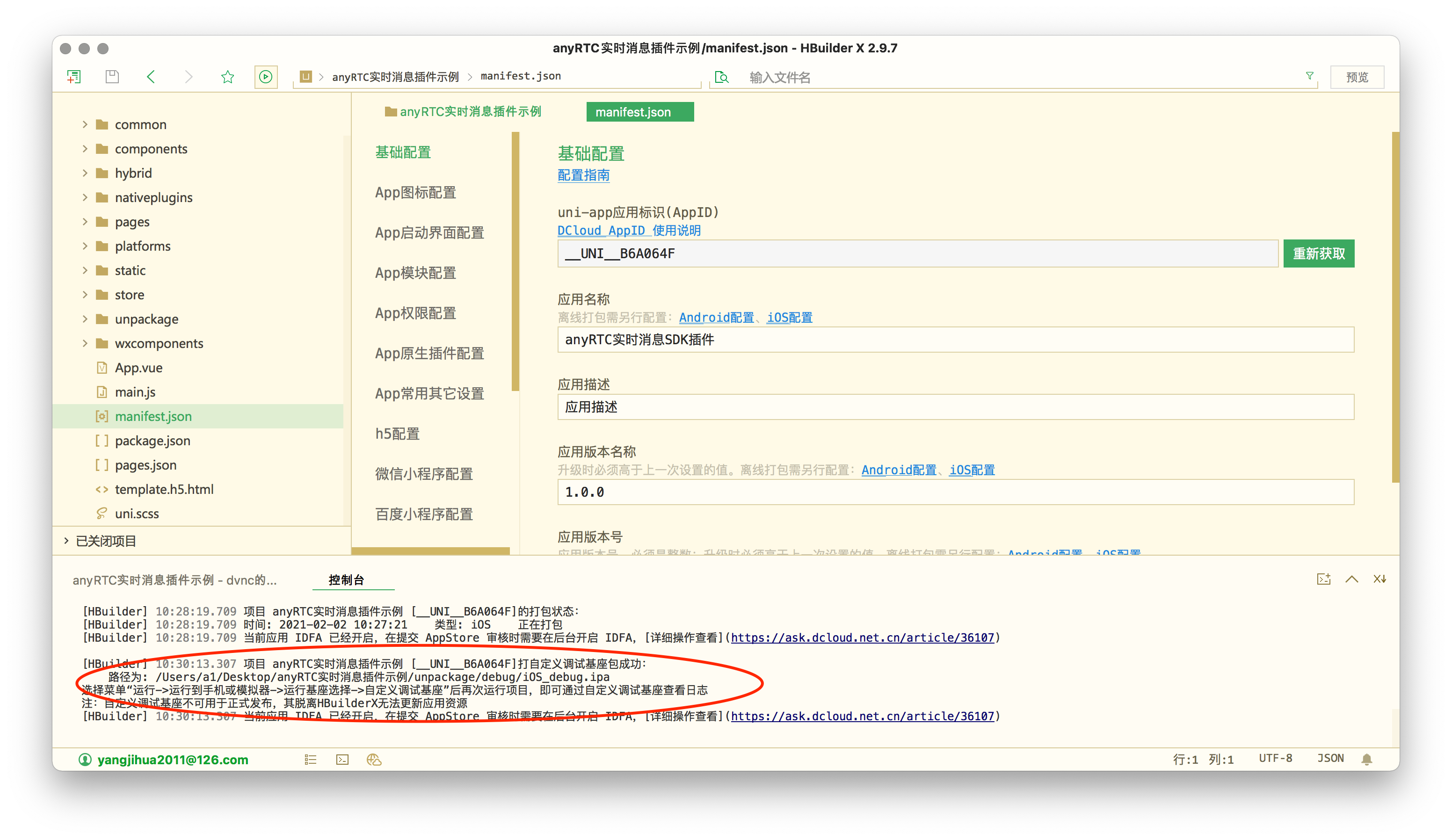The image size is (1452, 840).
Task: Switch to the anyRTC实时消息插件示例 tab
Action: pos(464,111)
